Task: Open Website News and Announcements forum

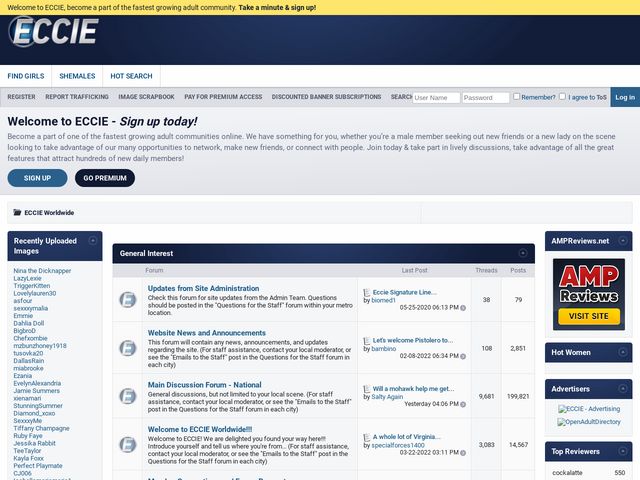Action: point(207,333)
